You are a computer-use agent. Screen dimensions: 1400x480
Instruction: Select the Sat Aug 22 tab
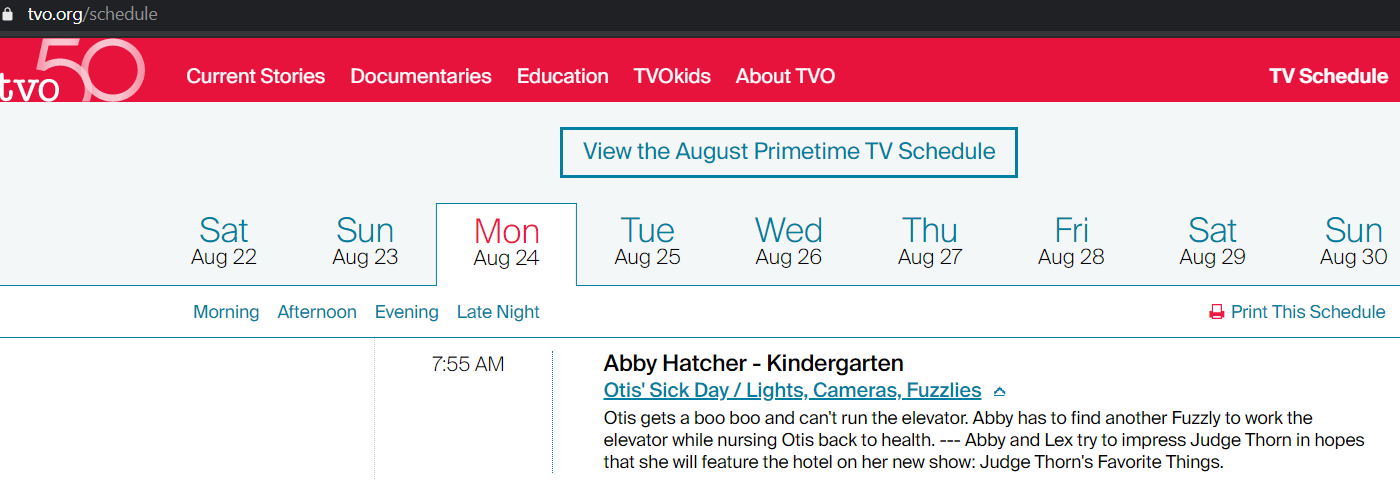pos(224,242)
